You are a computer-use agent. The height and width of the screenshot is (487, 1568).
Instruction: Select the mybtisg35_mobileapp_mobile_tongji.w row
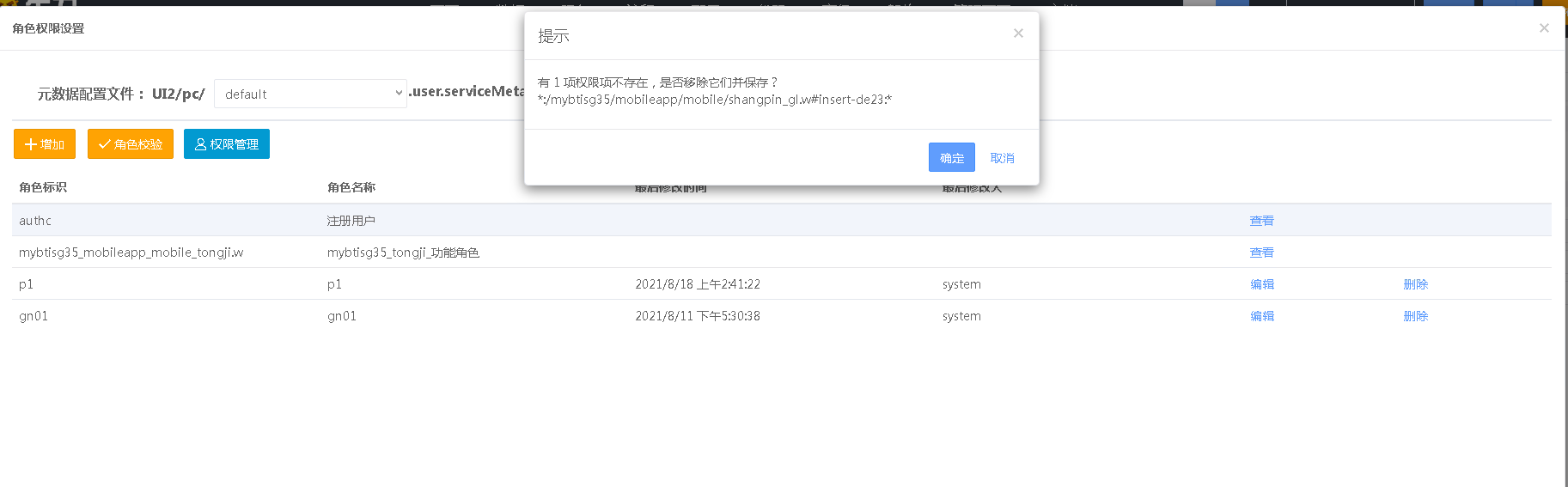click(x=131, y=253)
